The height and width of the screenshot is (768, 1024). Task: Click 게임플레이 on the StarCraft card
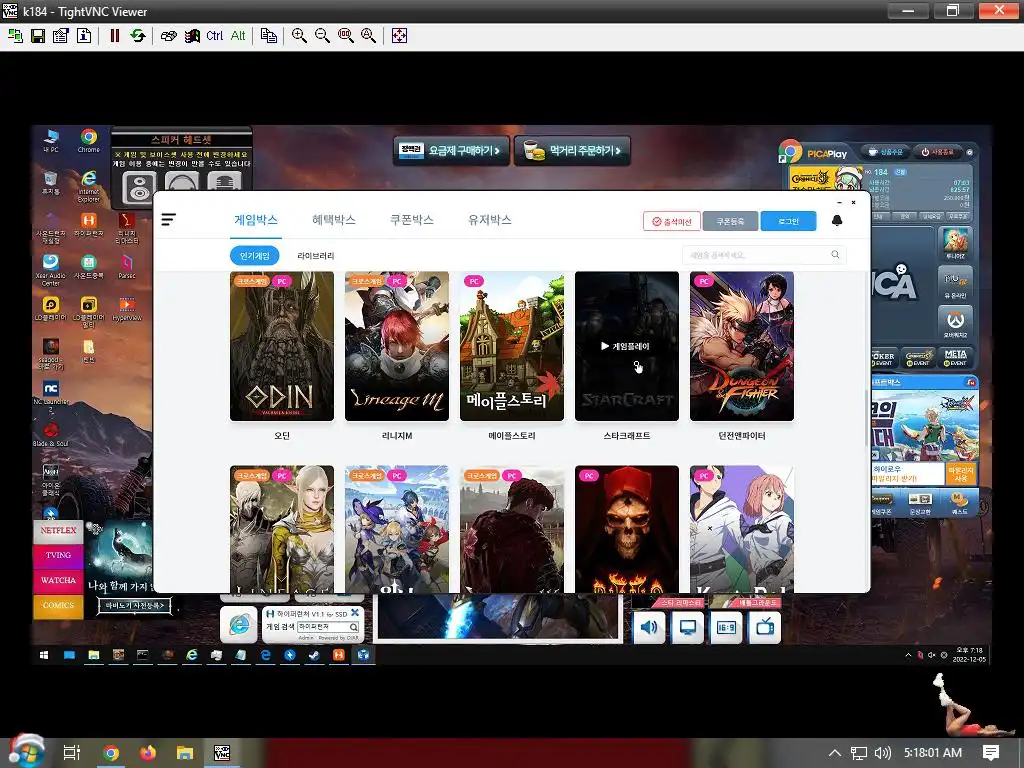click(626, 346)
